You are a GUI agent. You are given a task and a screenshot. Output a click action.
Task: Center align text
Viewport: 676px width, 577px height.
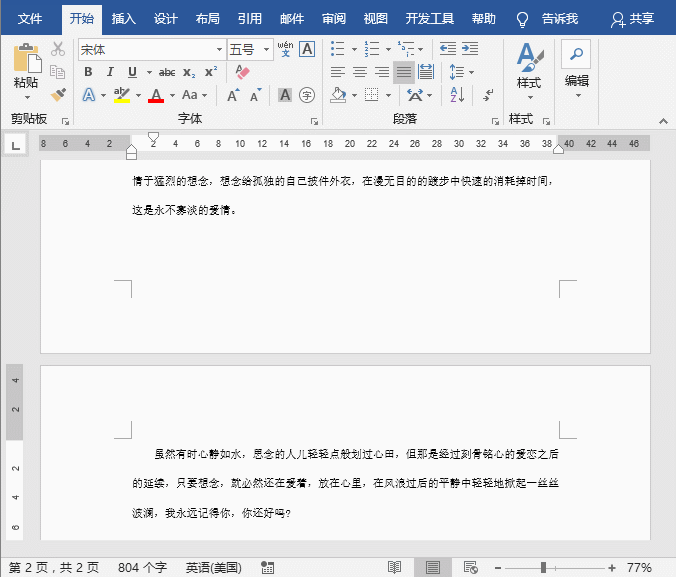pos(360,72)
